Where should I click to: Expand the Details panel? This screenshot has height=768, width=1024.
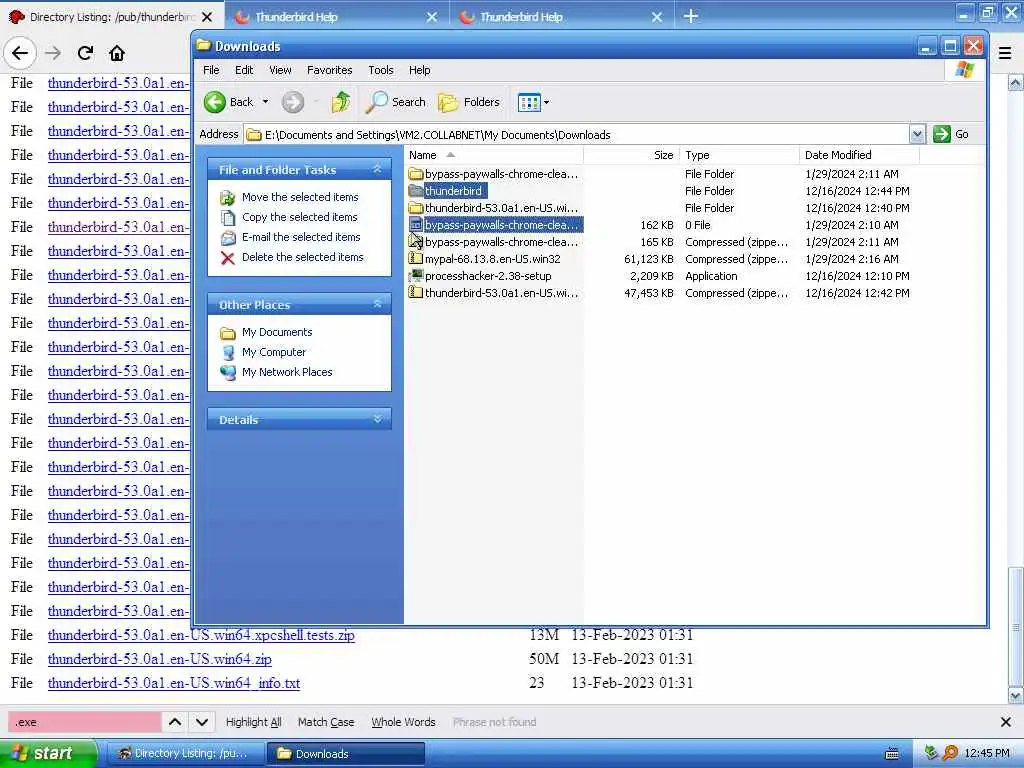[x=377, y=419]
